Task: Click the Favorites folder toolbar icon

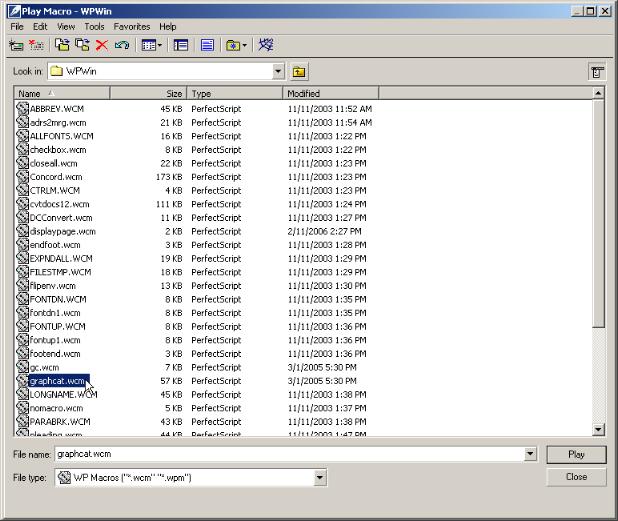Action: (233, 46)
